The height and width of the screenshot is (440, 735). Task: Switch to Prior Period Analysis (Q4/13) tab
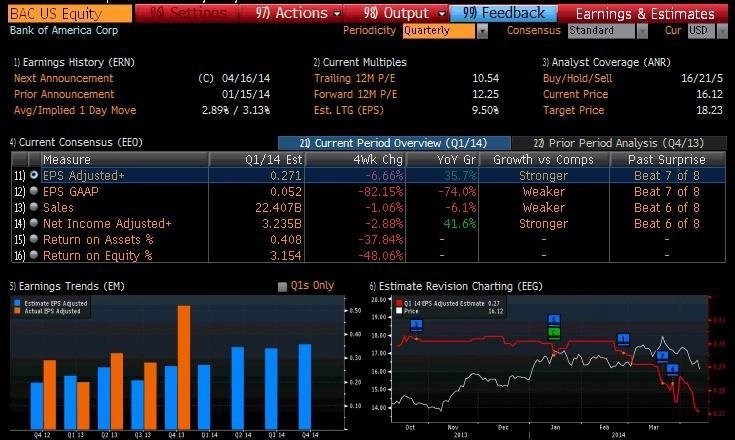pos(619,143)
